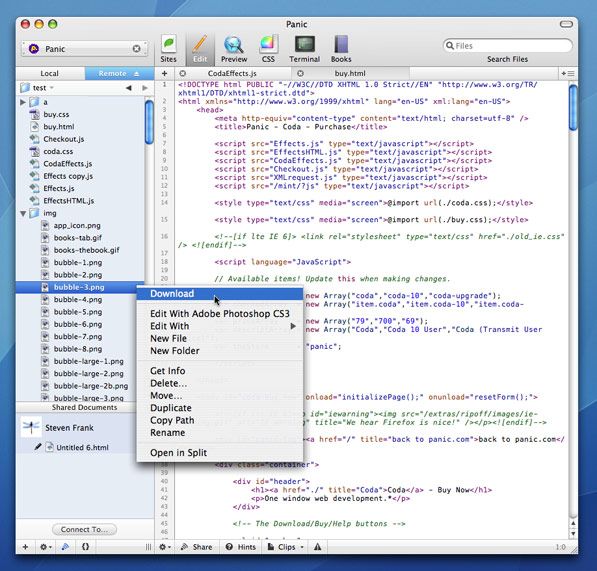Click the warning triangle icon

tap(318, 547)
